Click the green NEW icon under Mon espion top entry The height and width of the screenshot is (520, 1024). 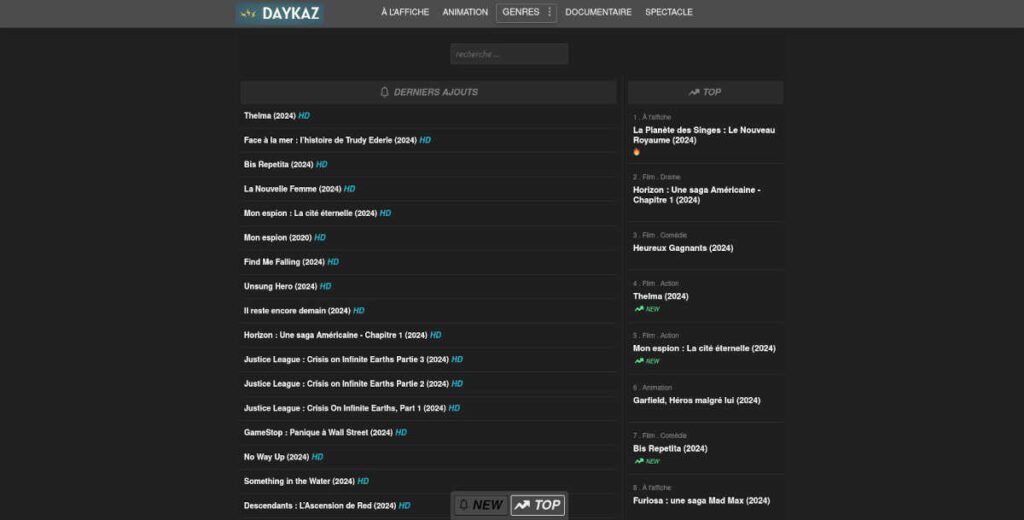click(x=639, y=361)
